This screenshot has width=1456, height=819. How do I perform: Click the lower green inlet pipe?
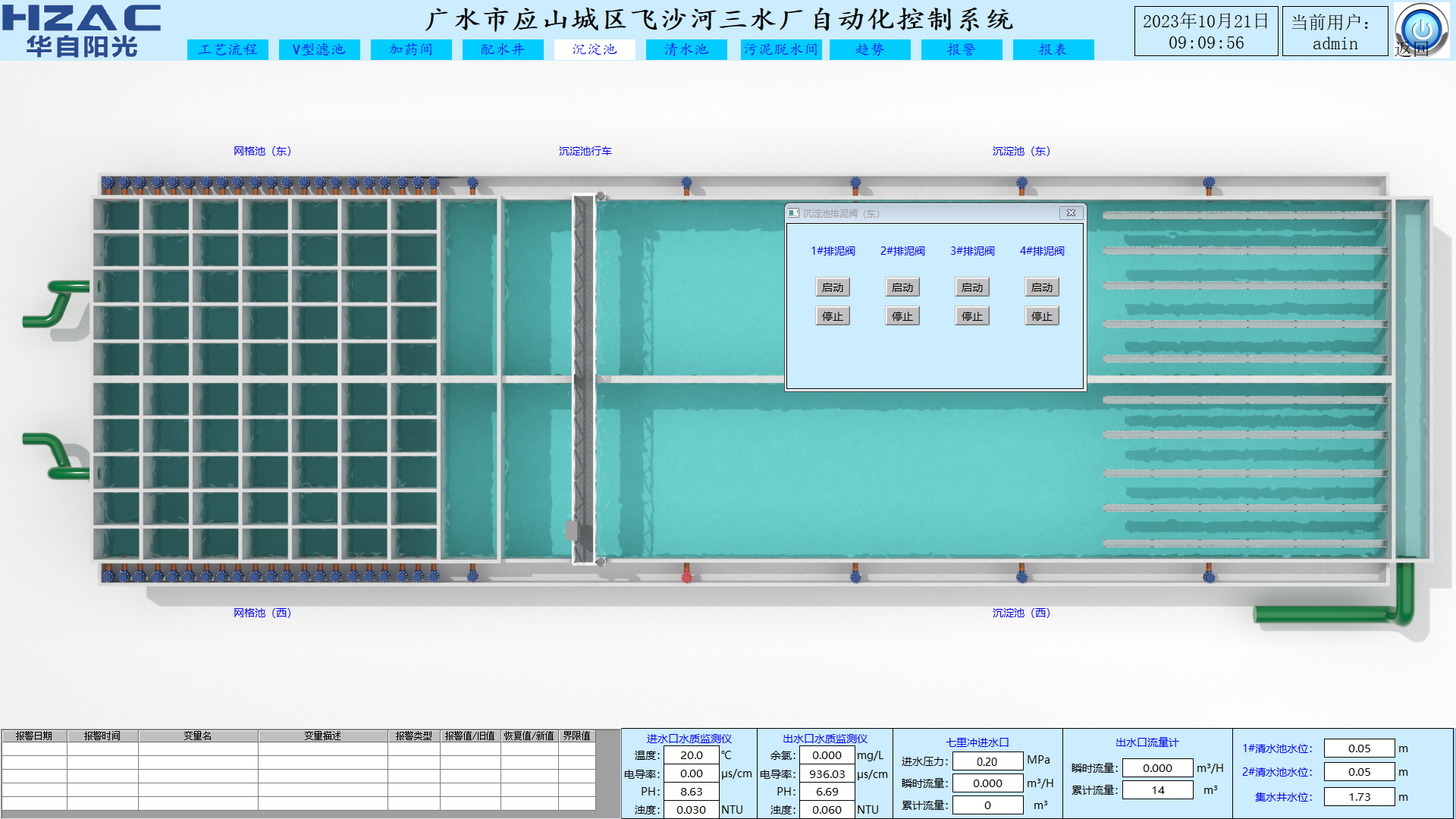coord(58,455)
